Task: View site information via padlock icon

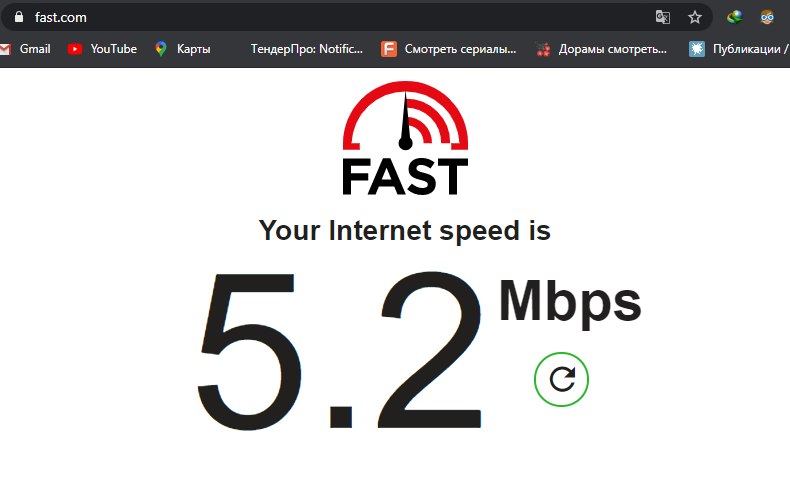Action: (x=19, y=17)
